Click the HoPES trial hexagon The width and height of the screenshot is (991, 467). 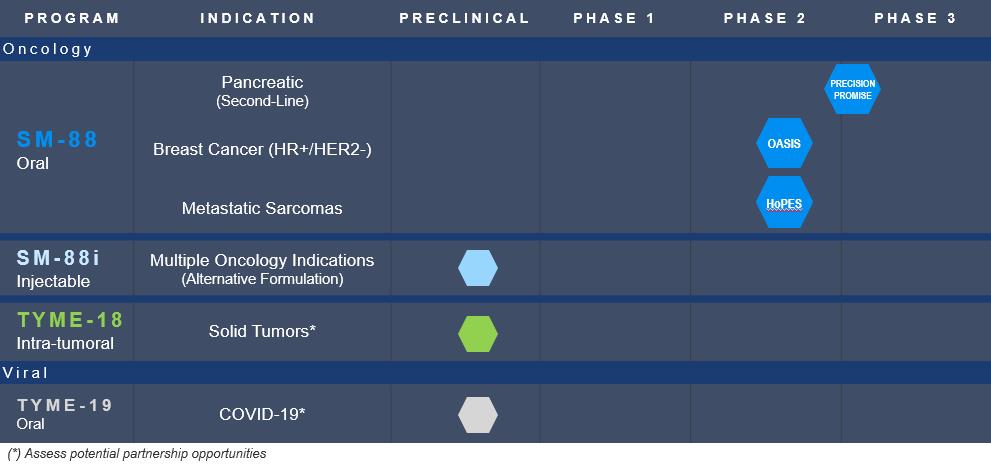(x=784, y=203)
